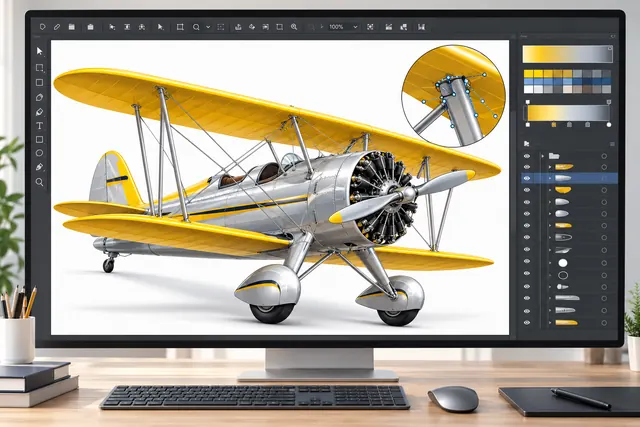
Task: Expand the yellow semicircle layer's arrow
Action: pyautogui.click(x=550, y=190)
